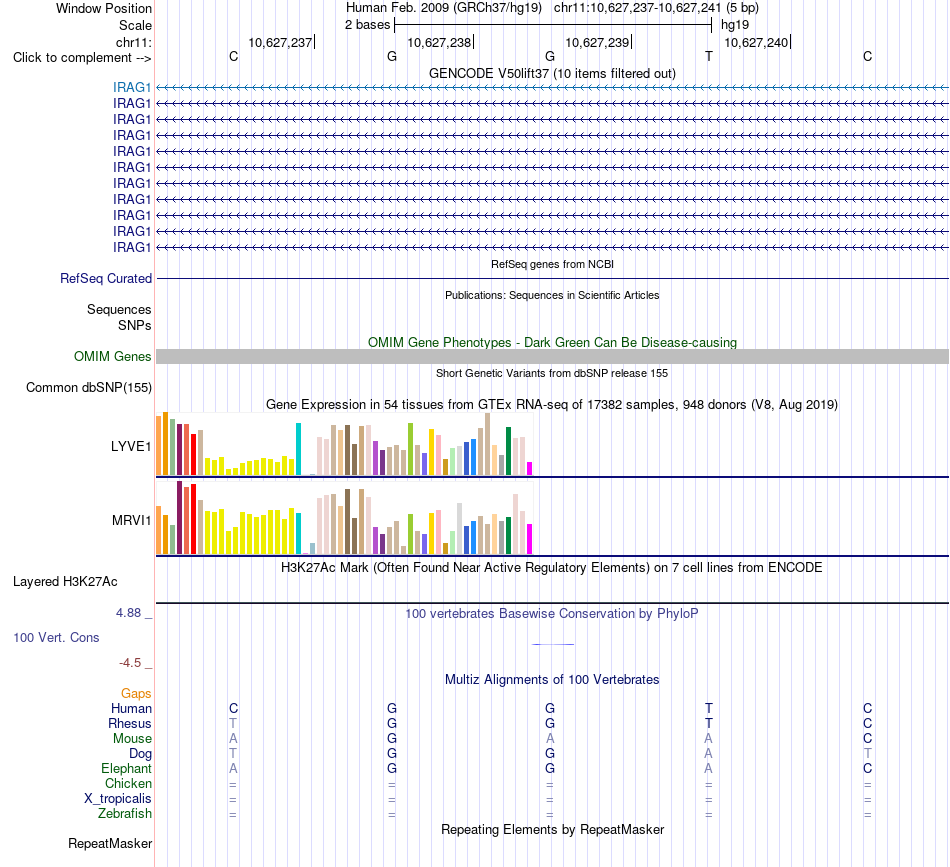
Task: Click the 100 Vert. Cons track label
Action: click(56, 637)
